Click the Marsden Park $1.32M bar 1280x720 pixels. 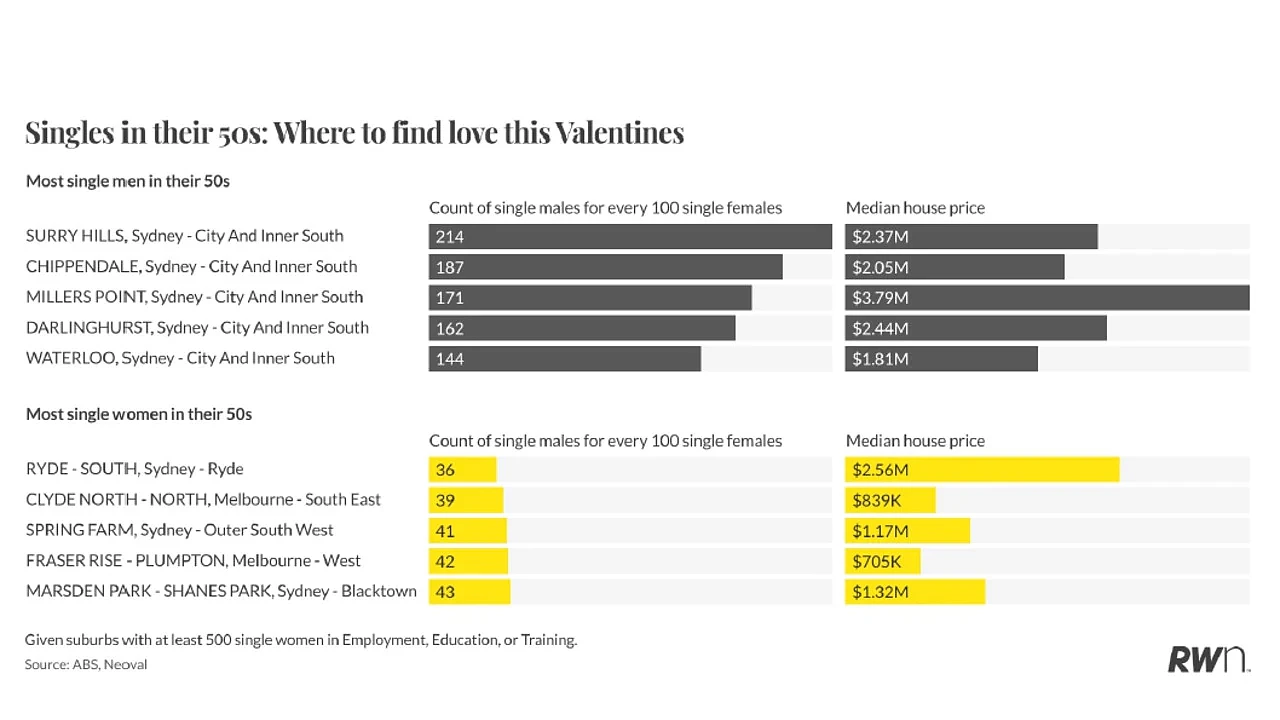pos(915,591)
